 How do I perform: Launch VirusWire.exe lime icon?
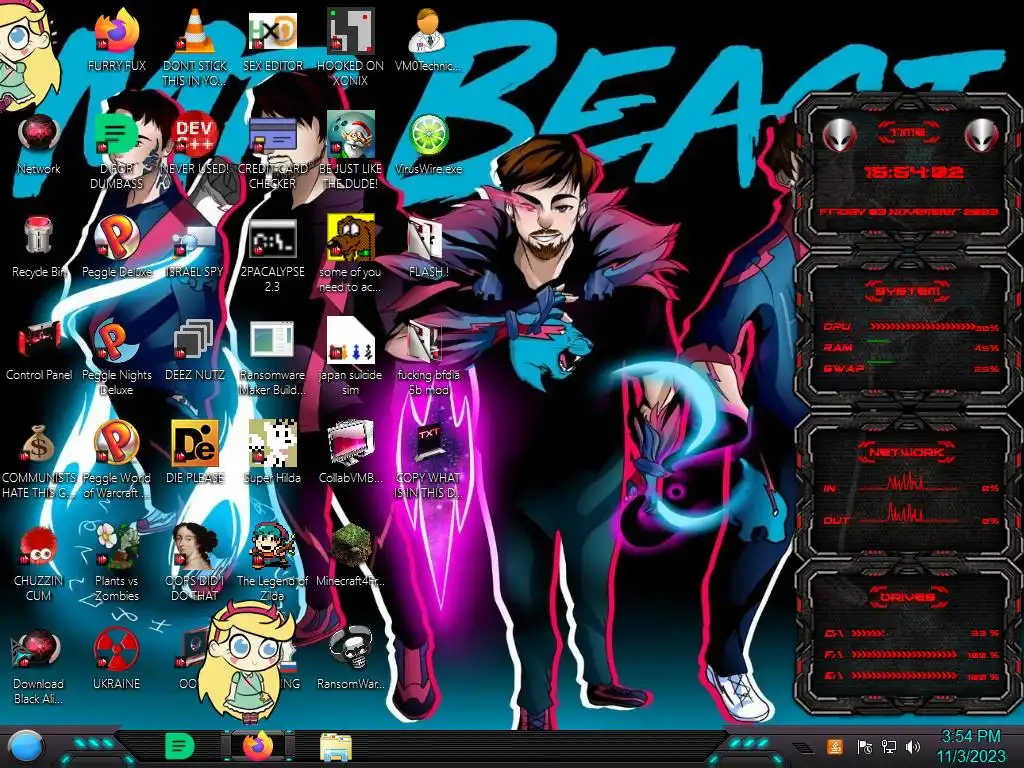[x=428, y=135]
